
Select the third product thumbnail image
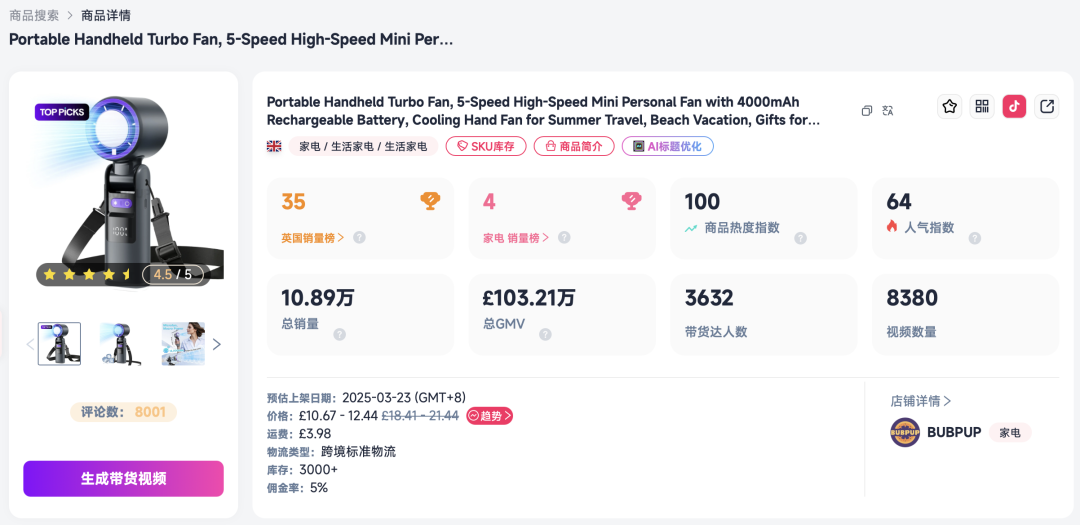point(183,344)
